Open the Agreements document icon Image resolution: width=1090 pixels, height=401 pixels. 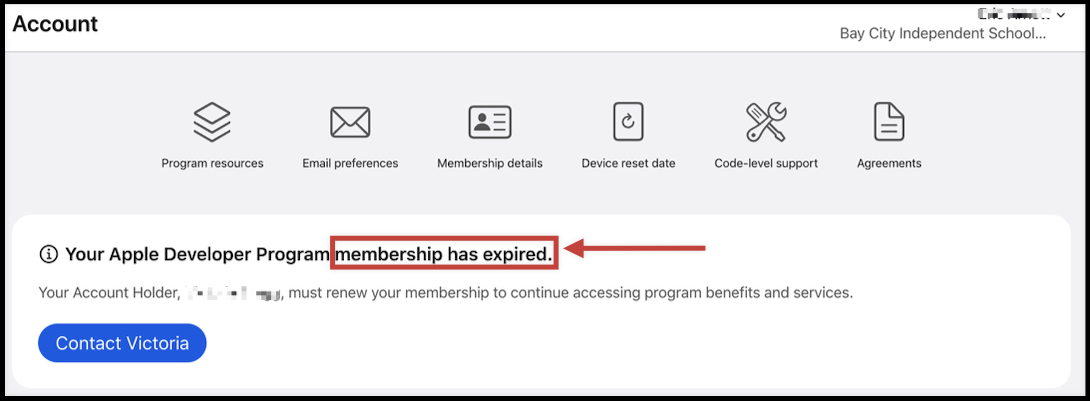click(889, 122)
